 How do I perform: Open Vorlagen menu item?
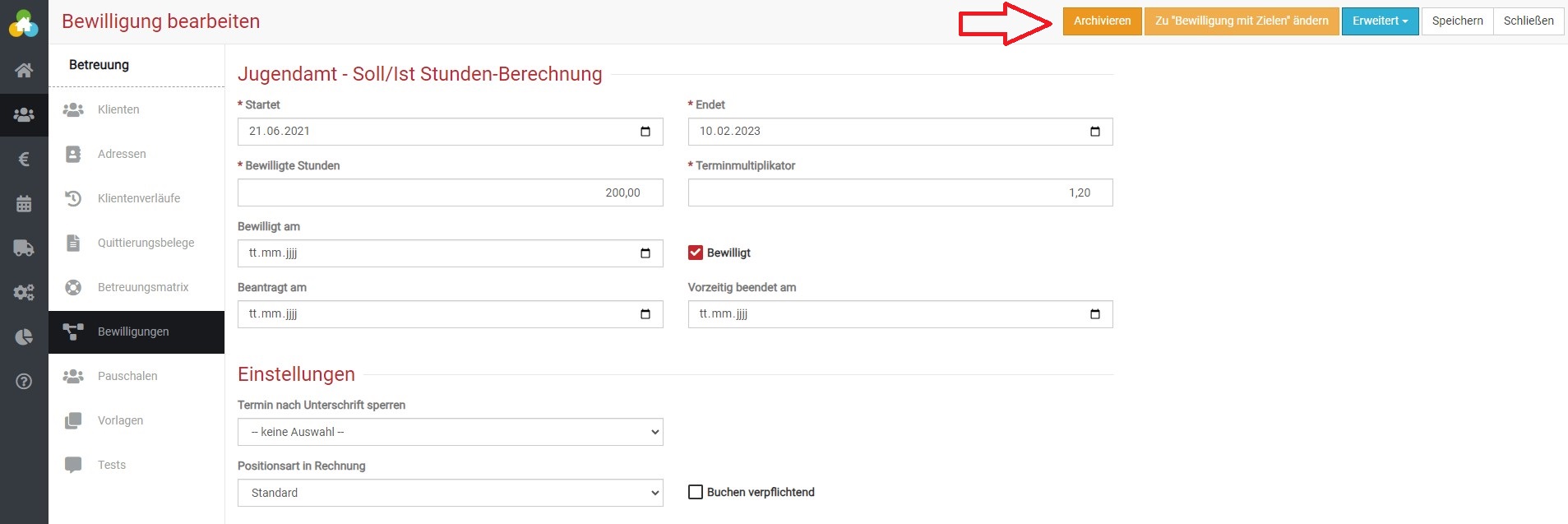[x=136, y=420]
